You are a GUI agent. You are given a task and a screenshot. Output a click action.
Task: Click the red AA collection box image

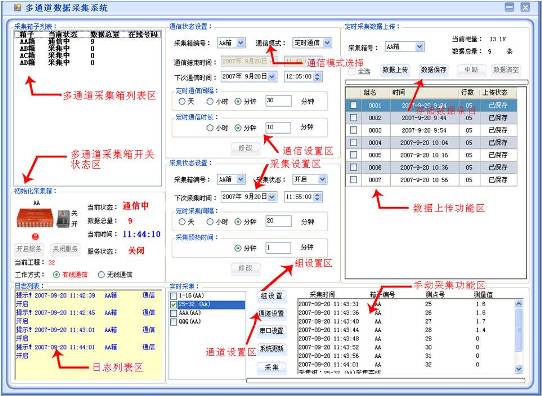[35, 218]
